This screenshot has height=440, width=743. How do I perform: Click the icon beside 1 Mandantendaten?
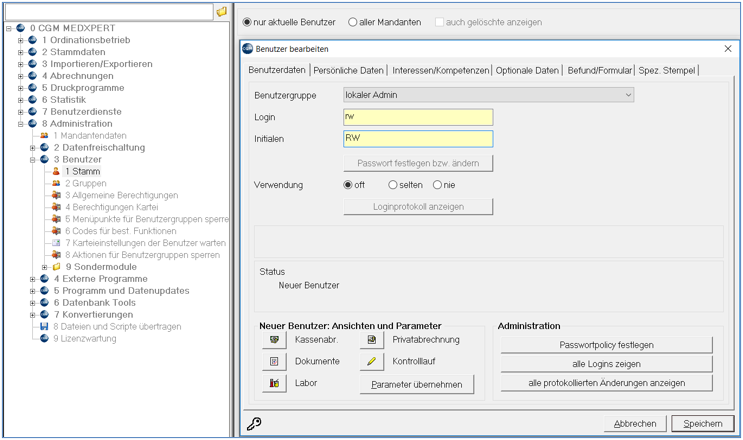pos(44,135)
